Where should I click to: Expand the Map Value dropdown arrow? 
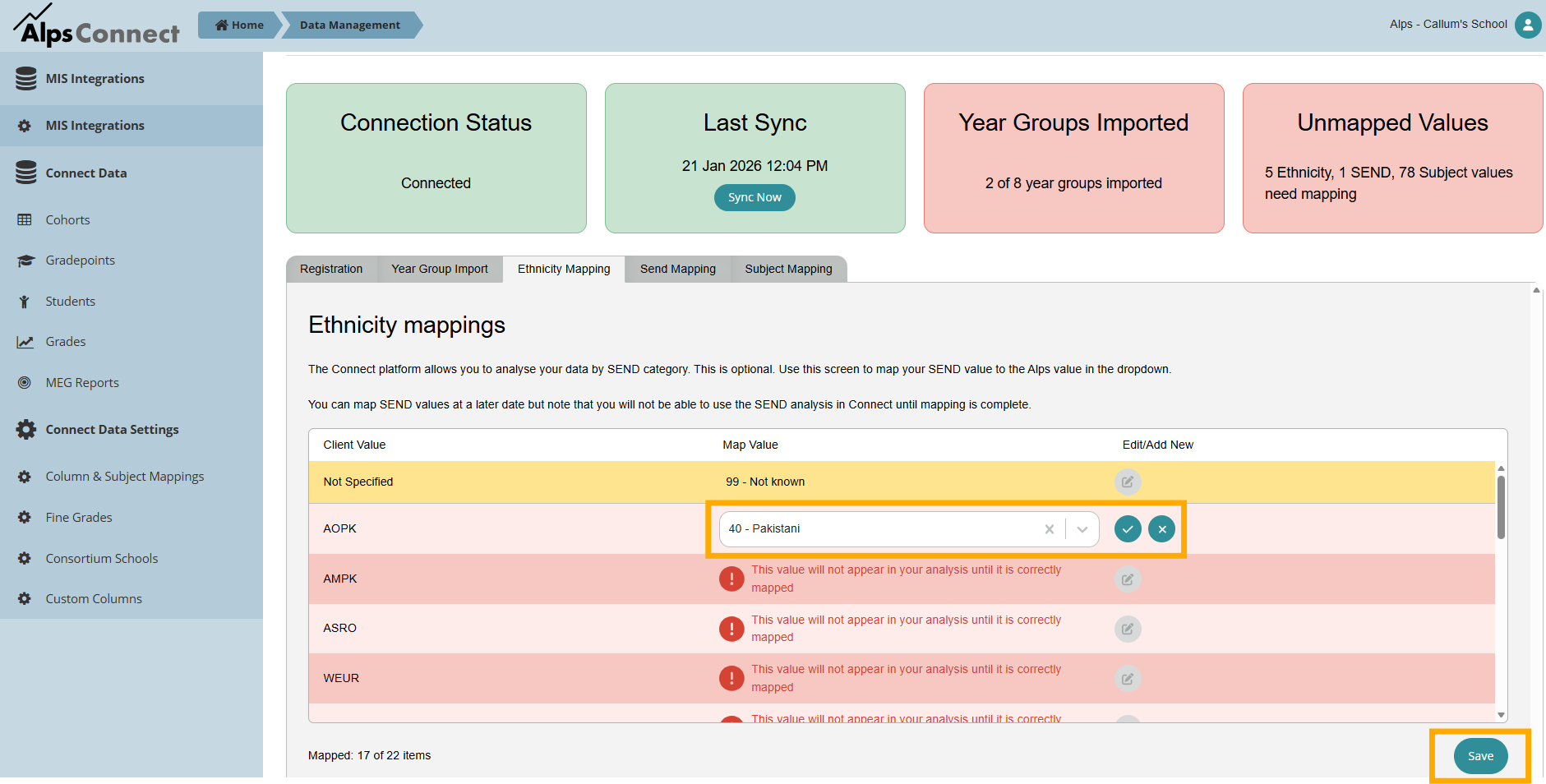(1082, 529)
